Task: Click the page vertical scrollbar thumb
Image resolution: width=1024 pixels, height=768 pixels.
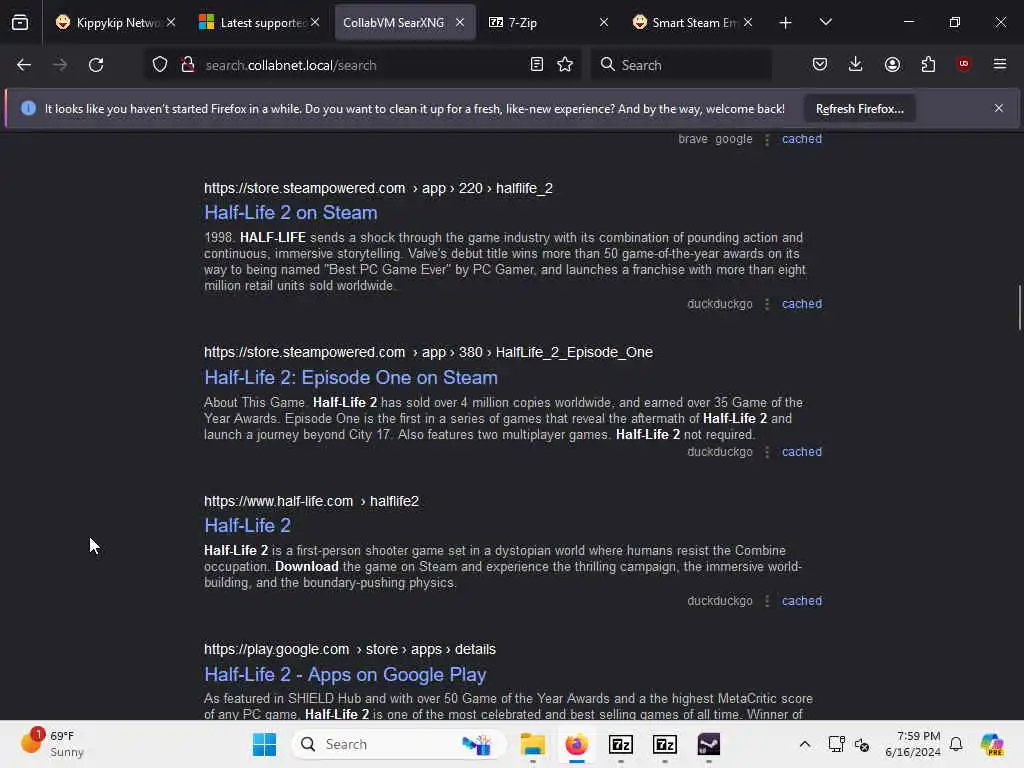Action: pyautogui.click(x=1019, y=308)
